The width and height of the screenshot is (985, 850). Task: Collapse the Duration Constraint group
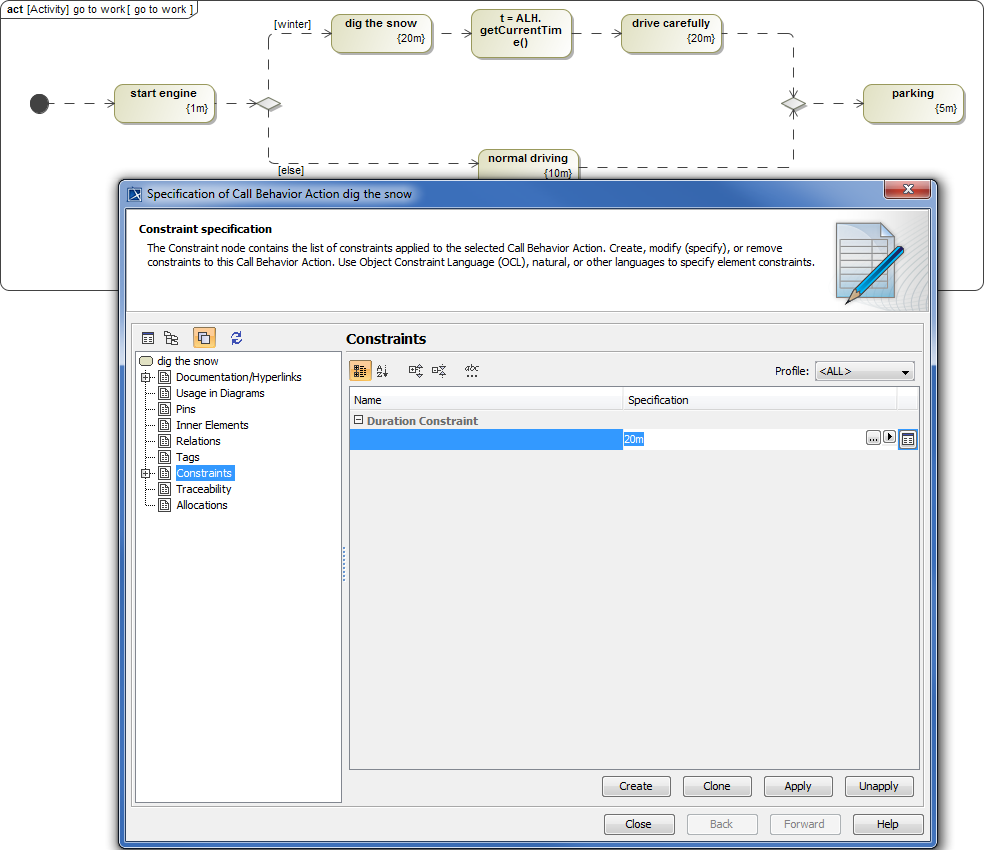point(358,421)
